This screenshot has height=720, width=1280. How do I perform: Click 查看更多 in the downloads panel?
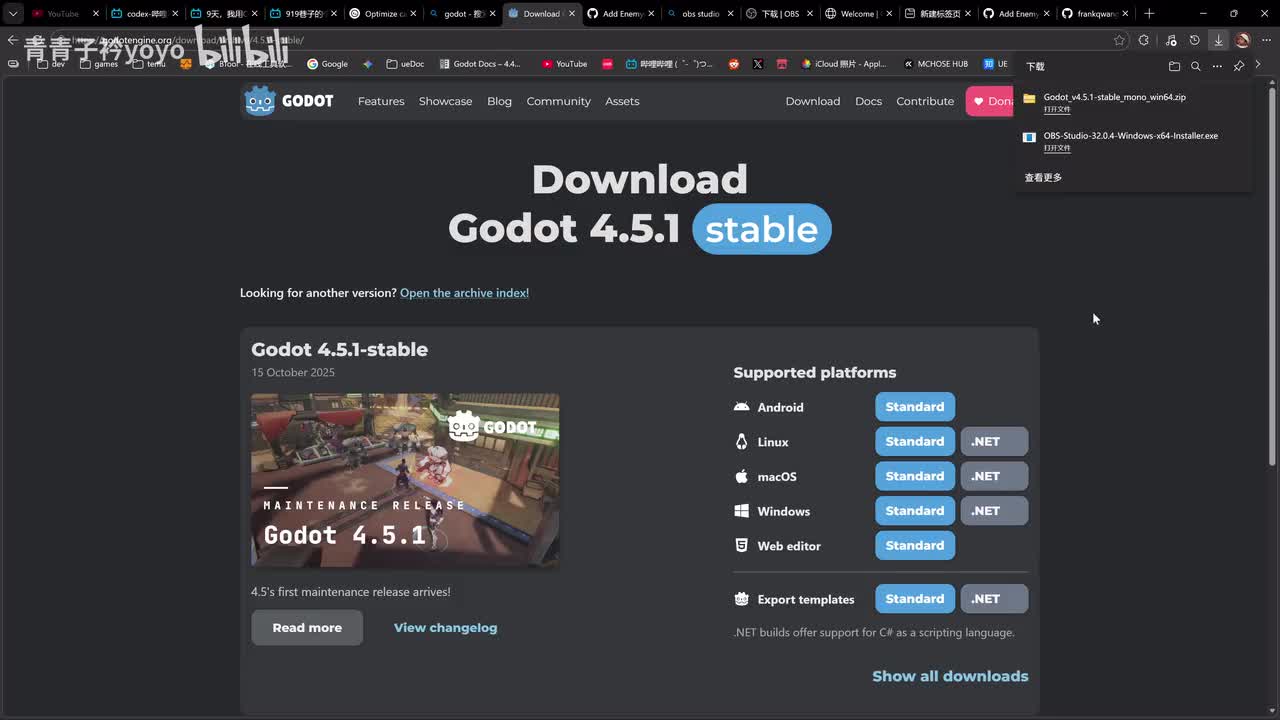click(1043, 178)
